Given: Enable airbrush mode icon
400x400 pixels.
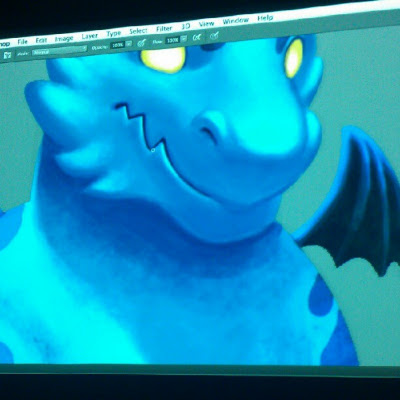Looking at the screenshot, I should 197,37.
